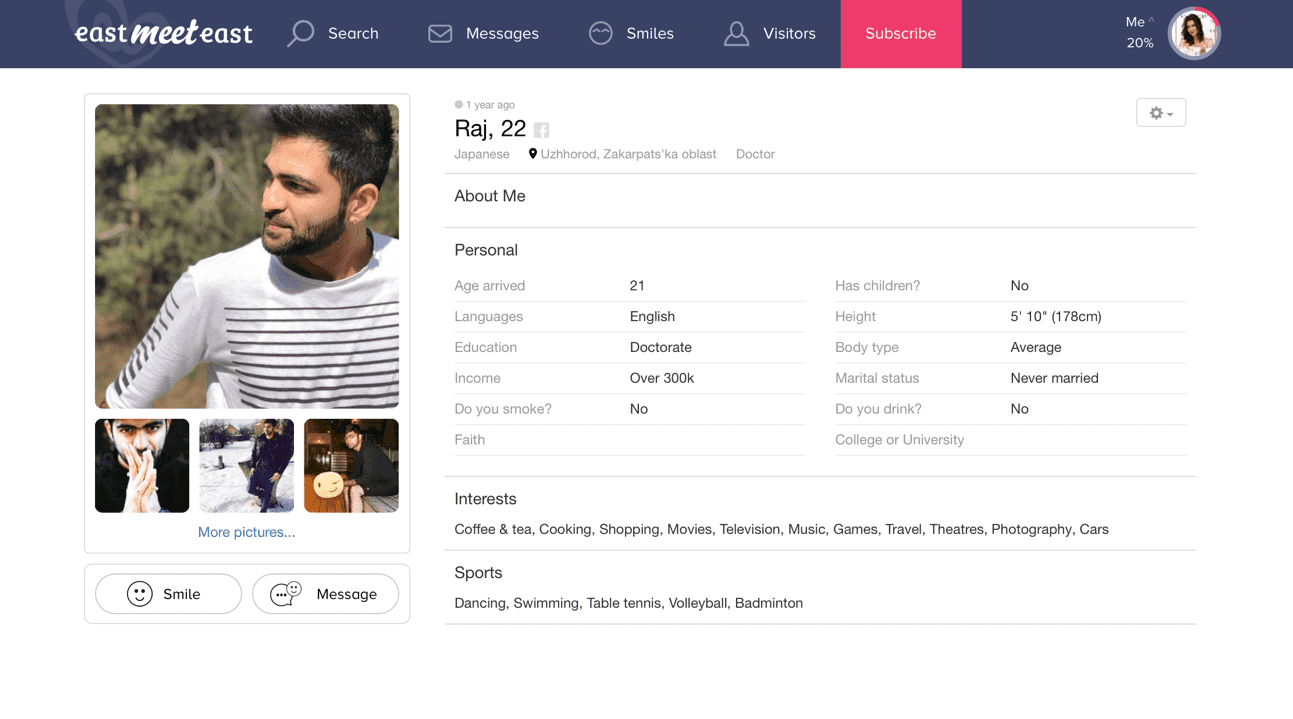Image resolution: width=1293 pixels, height=719 pixels.
Task: Open the Visitors person icon
Action: [736, 33]
